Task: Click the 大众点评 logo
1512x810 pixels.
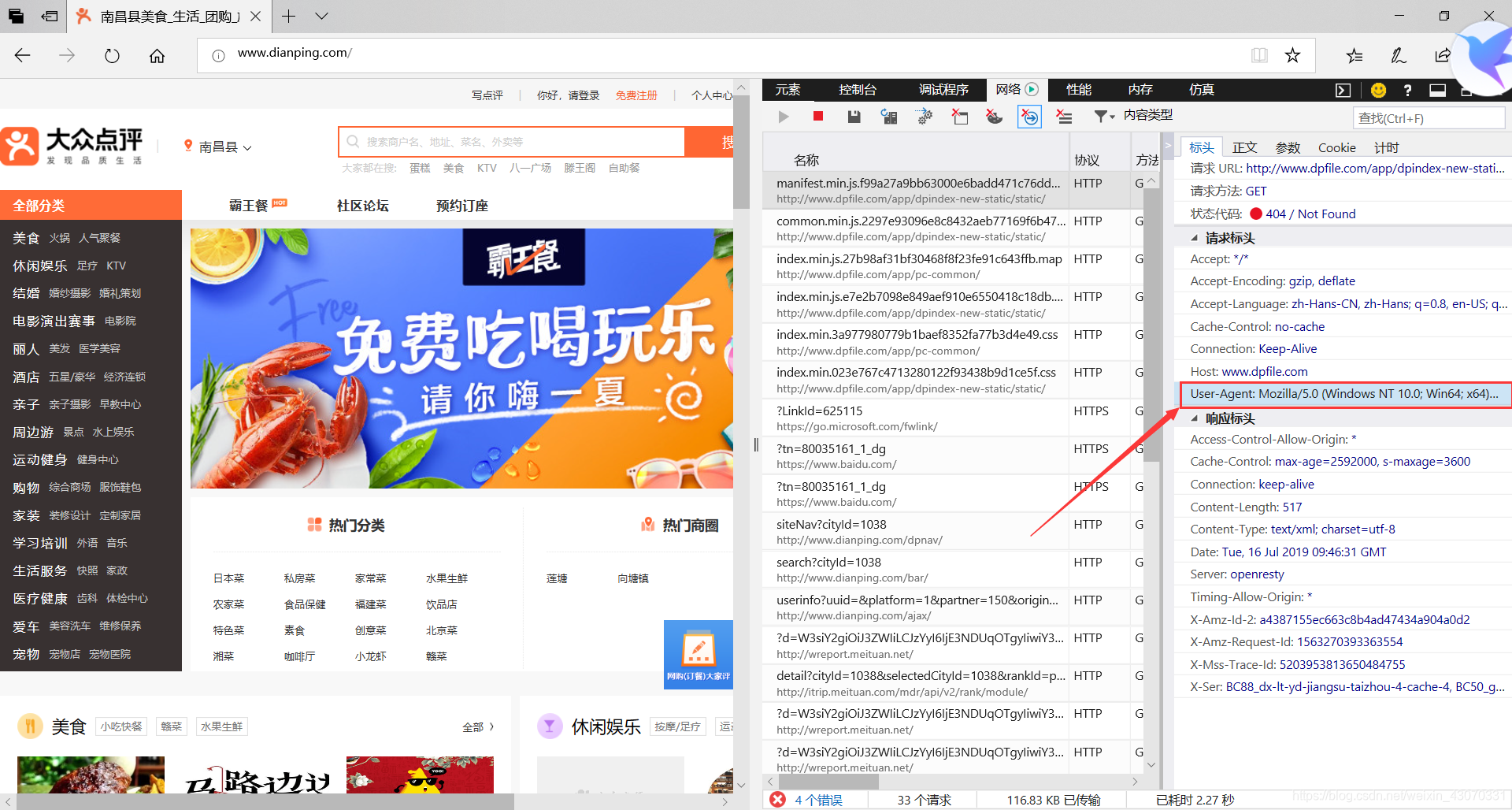Action: point(72,146)
